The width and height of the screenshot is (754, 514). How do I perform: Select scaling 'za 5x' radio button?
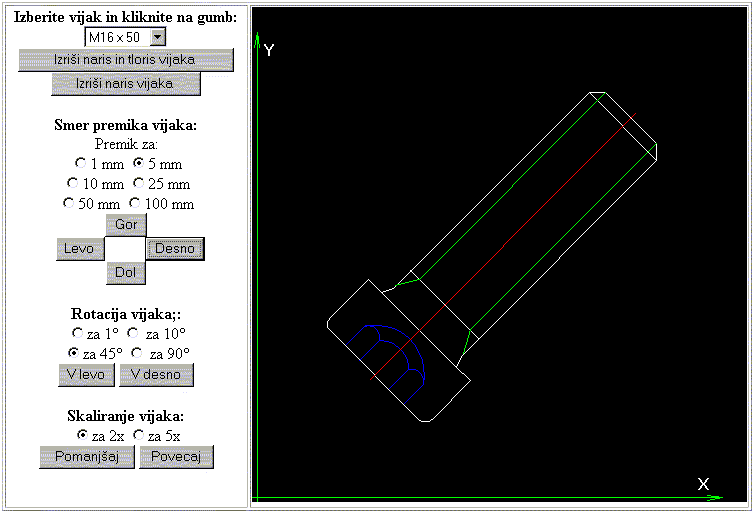point(138,435)
